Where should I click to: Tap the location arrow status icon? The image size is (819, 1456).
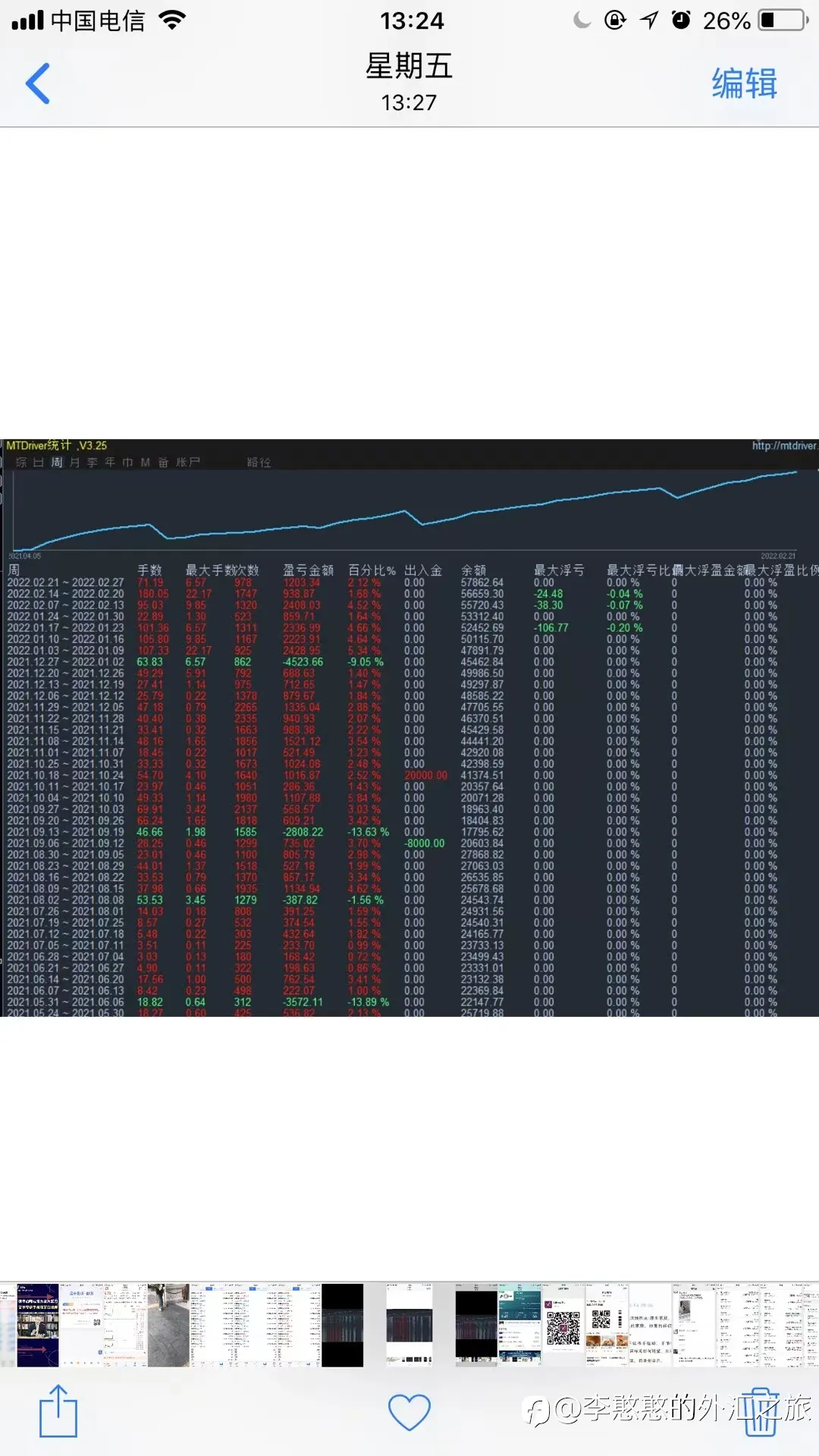648,20
